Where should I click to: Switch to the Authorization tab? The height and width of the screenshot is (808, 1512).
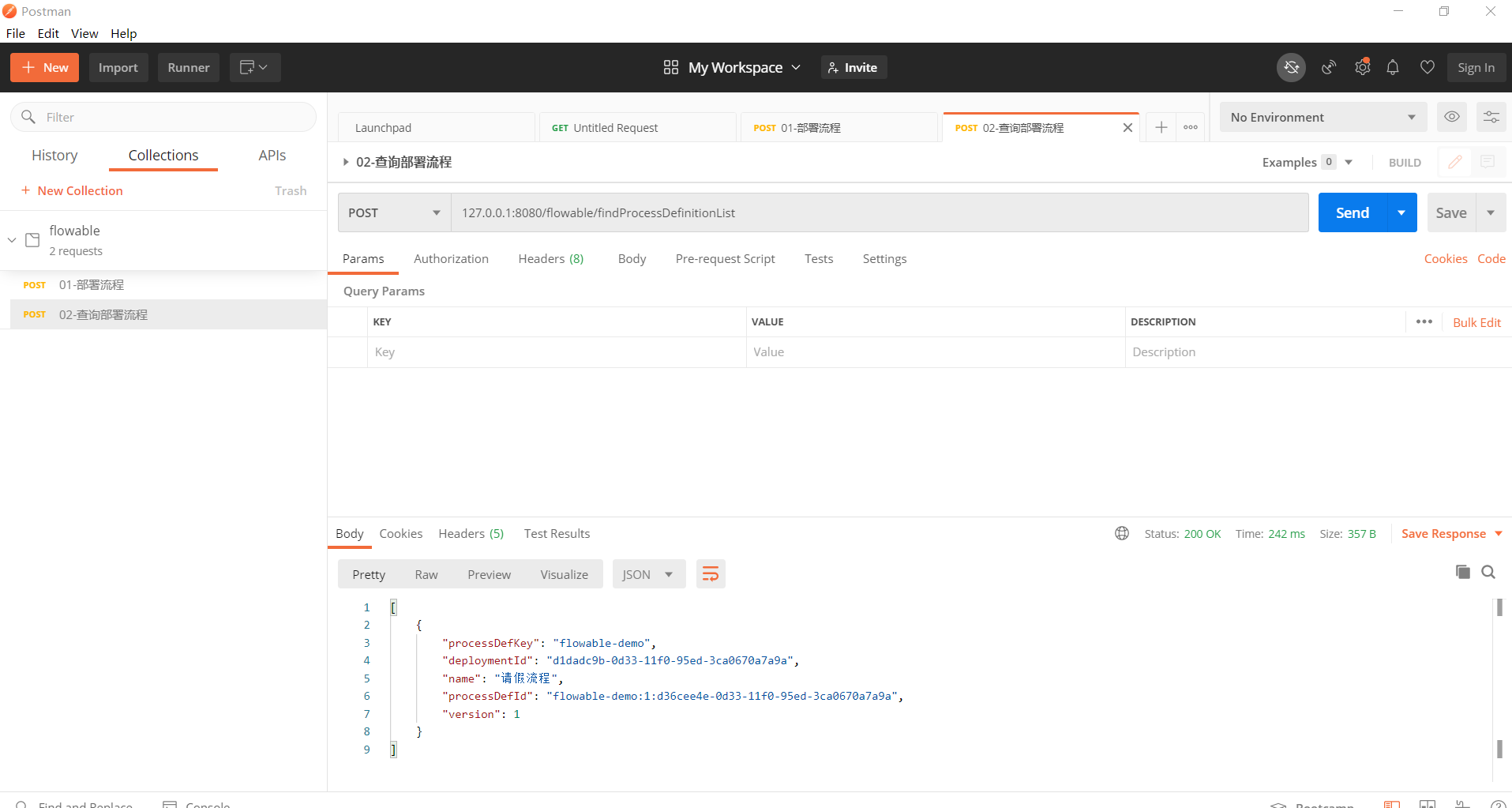[x=451, y=258]
